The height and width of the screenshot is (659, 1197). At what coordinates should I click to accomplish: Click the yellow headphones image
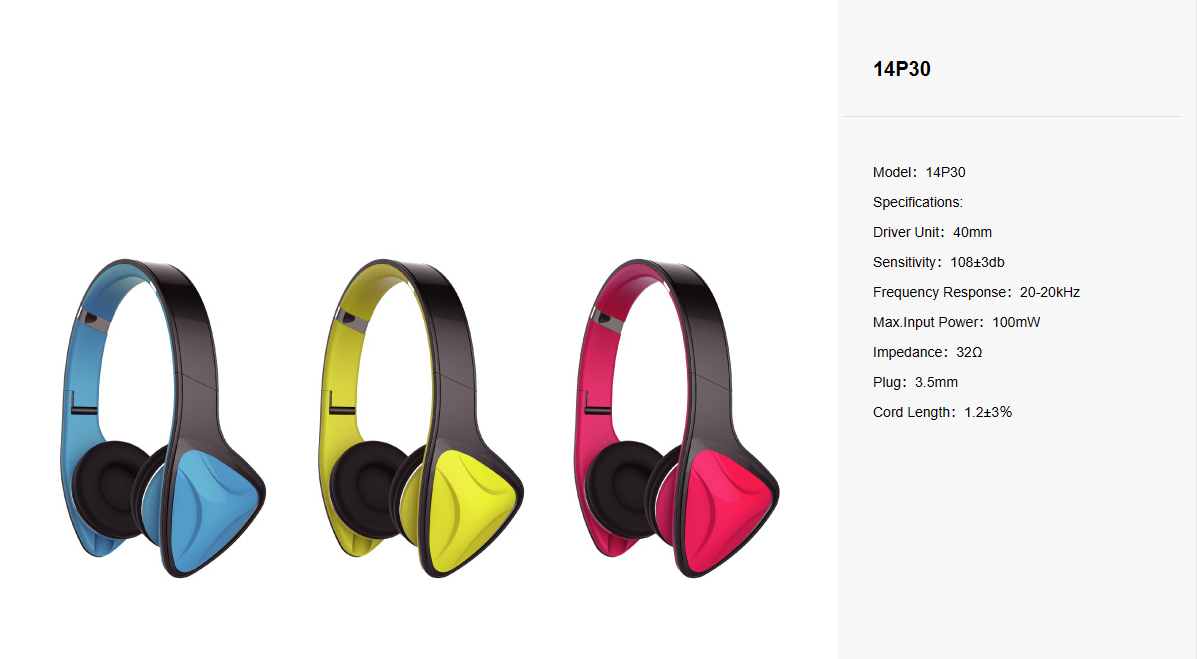(421, 418)
